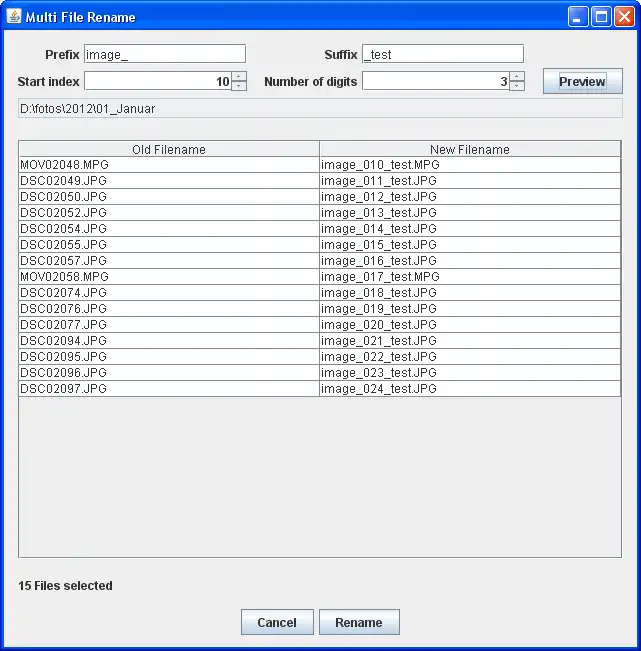Close the Multi File Rename window
Image resolution: width=641 pixels, height=651 pixels.
624,17
